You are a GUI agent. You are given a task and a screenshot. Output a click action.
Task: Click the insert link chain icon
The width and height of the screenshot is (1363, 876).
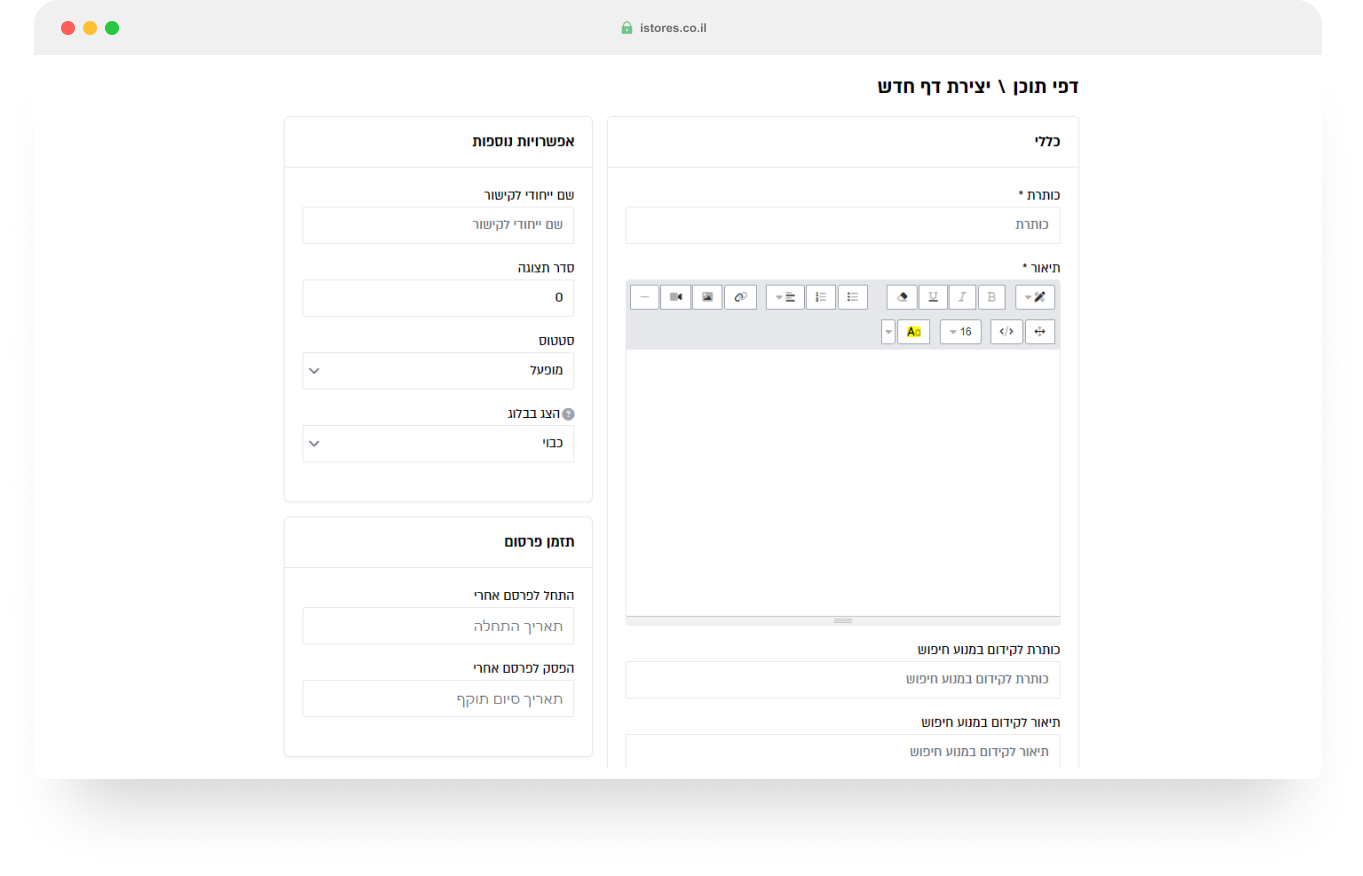coord(740,297)
